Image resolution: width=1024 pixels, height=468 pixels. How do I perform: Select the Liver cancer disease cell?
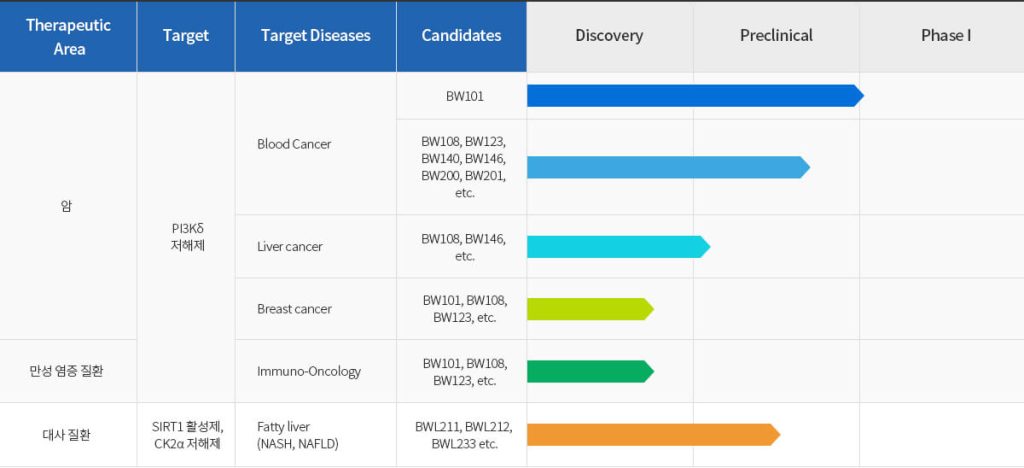point(315,247)
